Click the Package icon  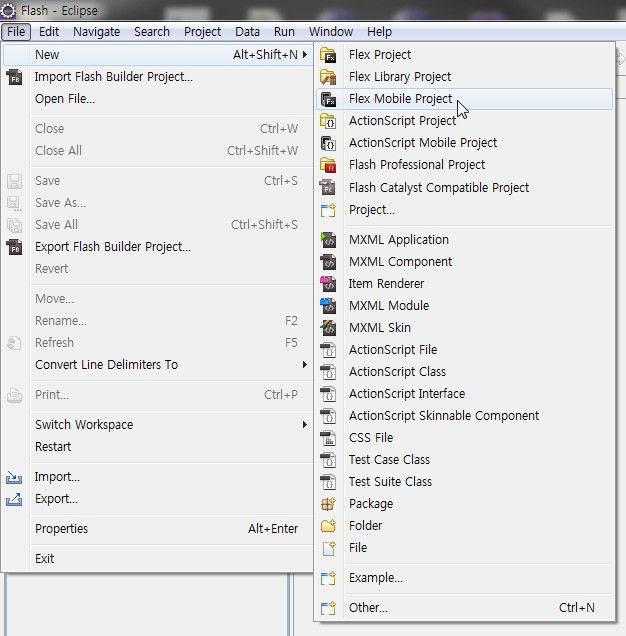pyautogui.click(x=328, y=503)
